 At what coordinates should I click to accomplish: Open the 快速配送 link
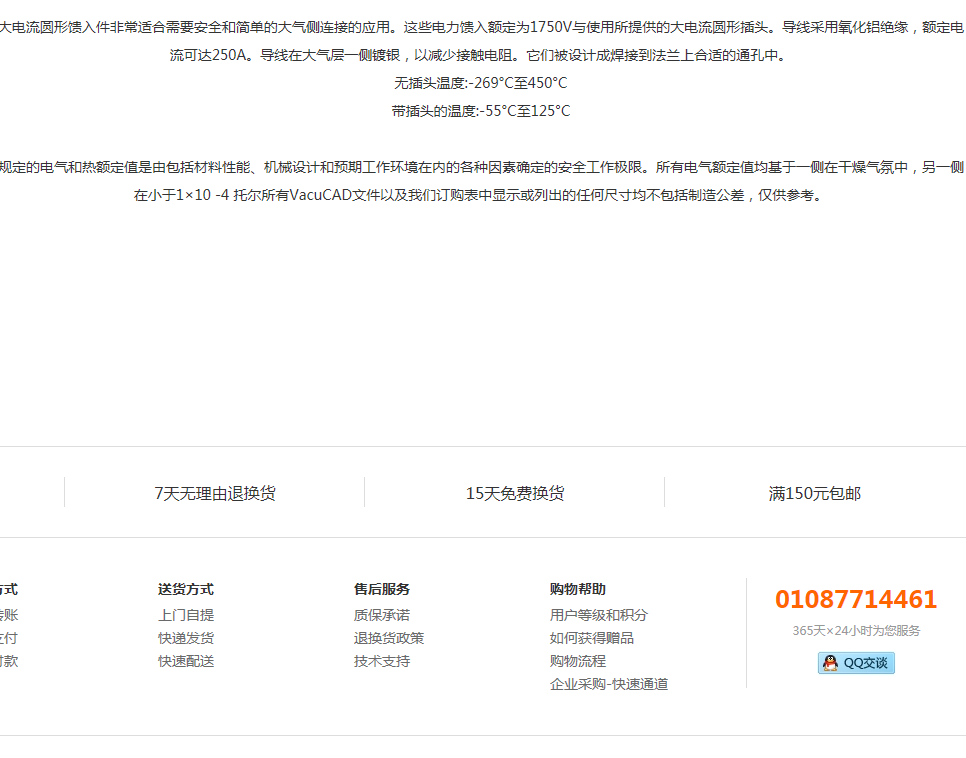(186, 661)
